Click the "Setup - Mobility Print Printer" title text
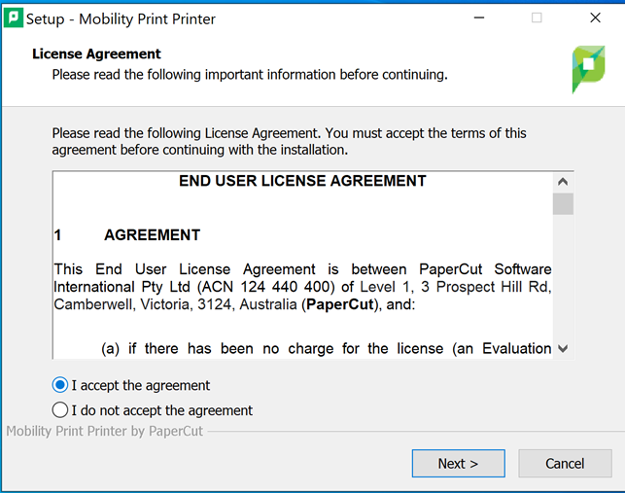 (x=120, y=18)
